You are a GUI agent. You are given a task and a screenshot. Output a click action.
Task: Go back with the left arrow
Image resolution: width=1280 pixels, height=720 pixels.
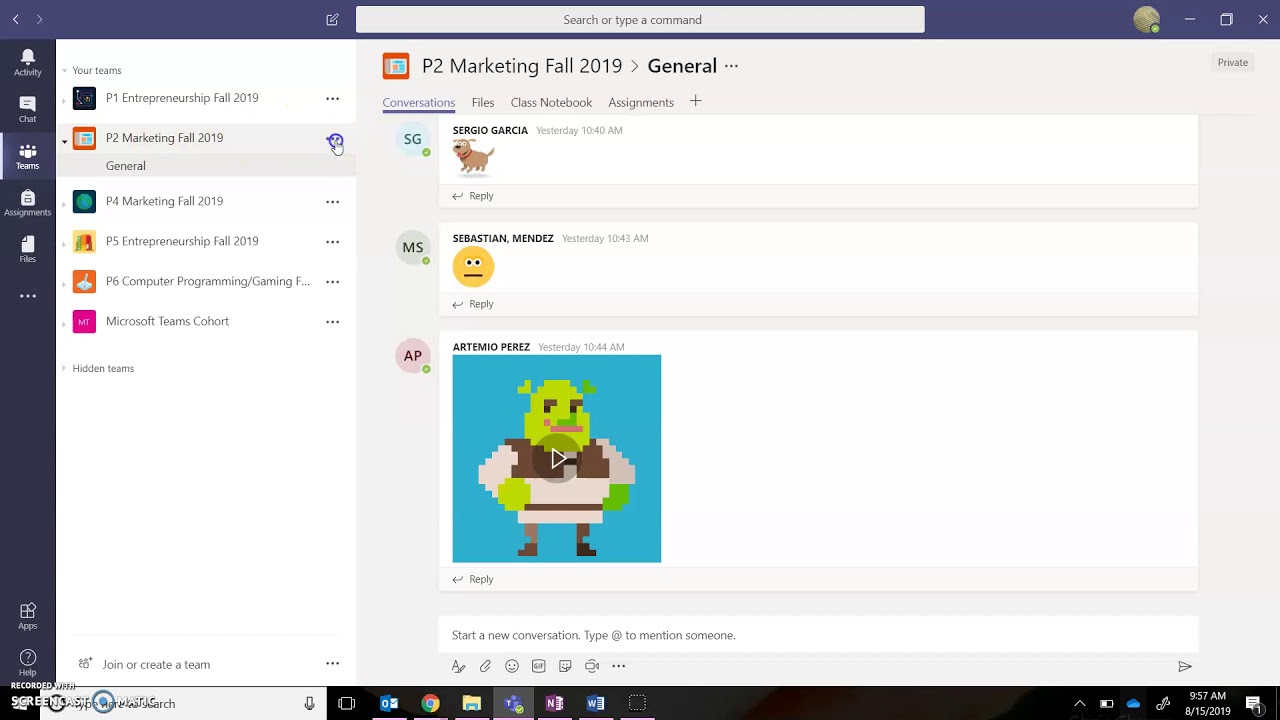pos(16,19)
